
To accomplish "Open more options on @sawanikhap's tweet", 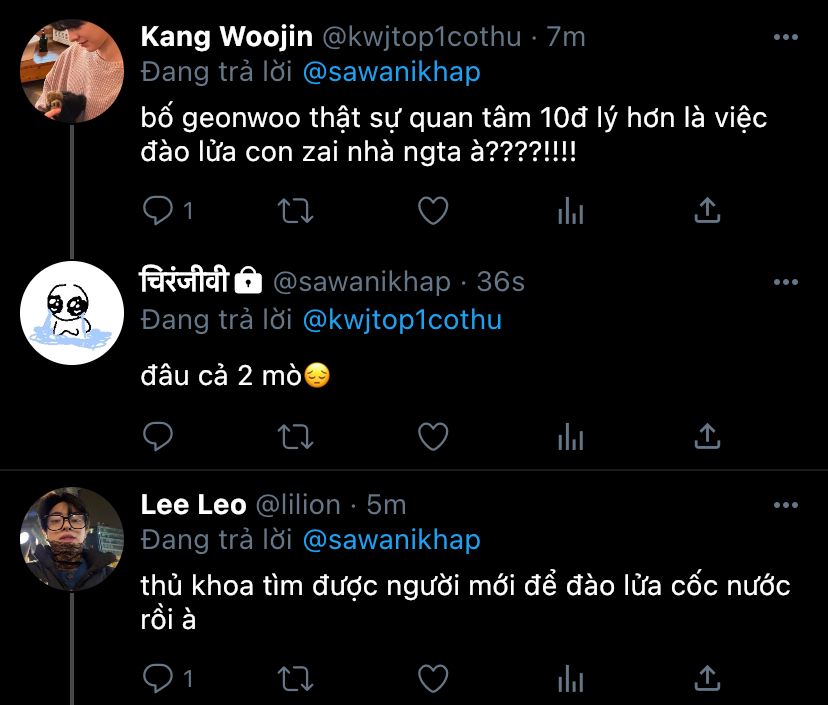I will (787, 283).
